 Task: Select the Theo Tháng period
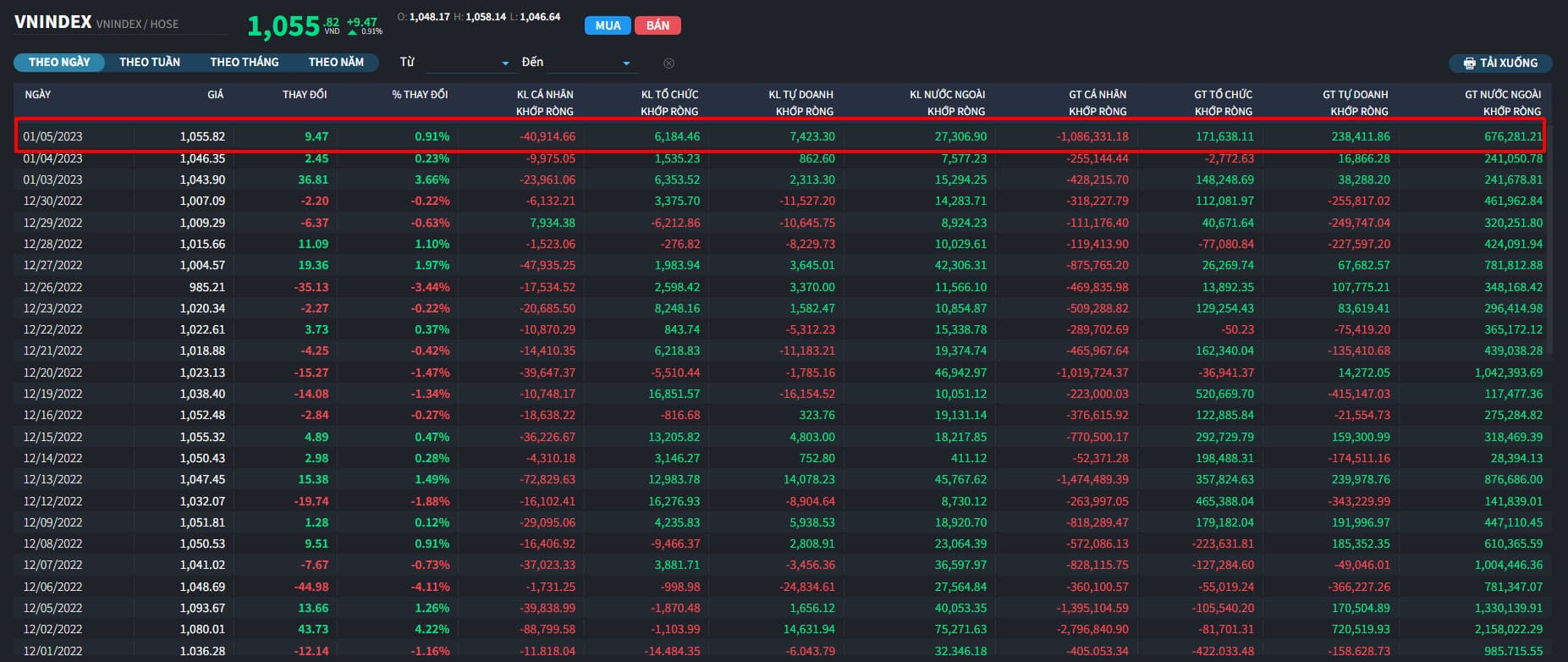[x=244, y=62]
